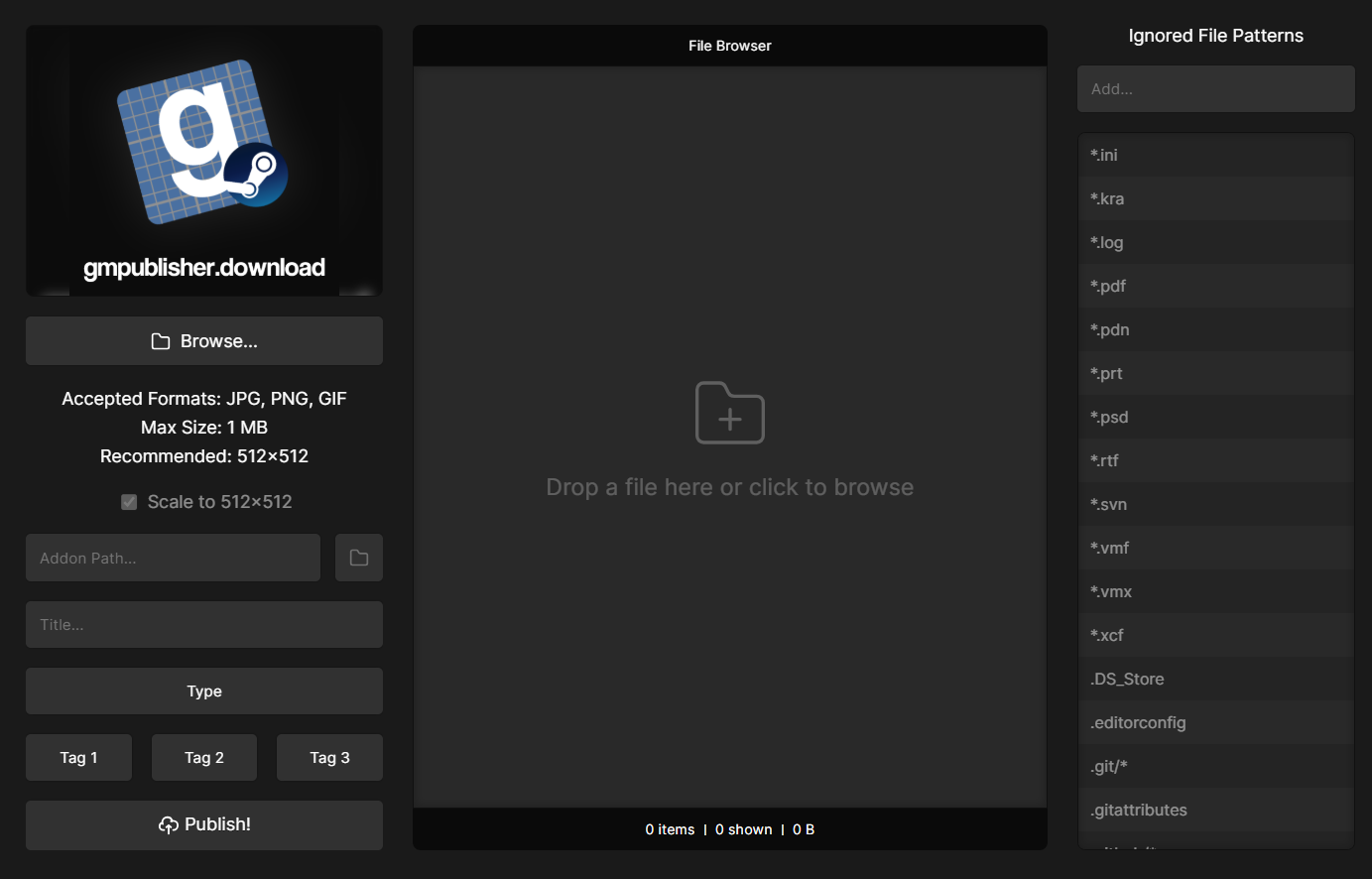
Task: Click the 0 shown status text
Action: tap(743, 829)
